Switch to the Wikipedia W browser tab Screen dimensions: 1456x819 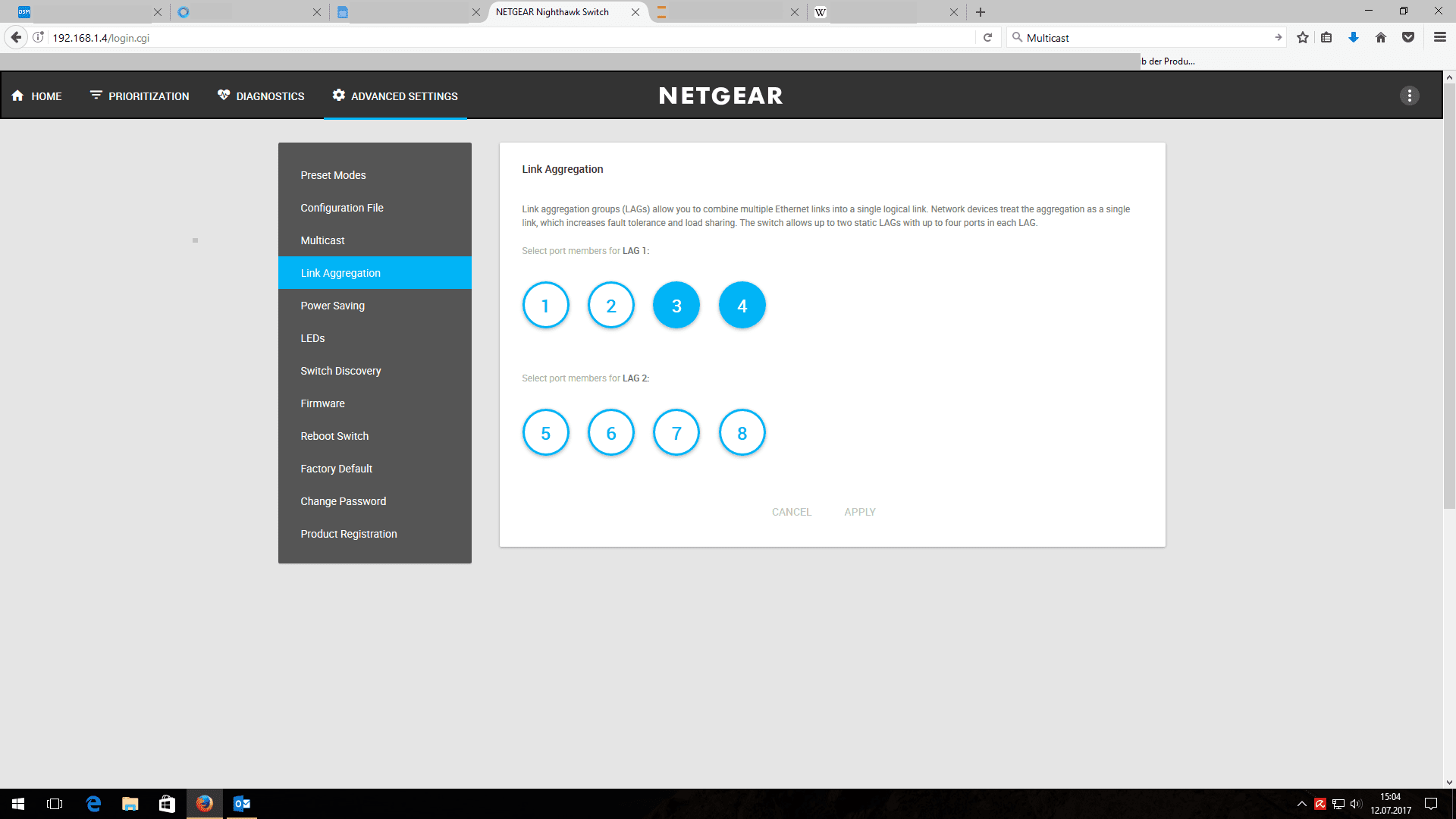click(x=886, y=12)
